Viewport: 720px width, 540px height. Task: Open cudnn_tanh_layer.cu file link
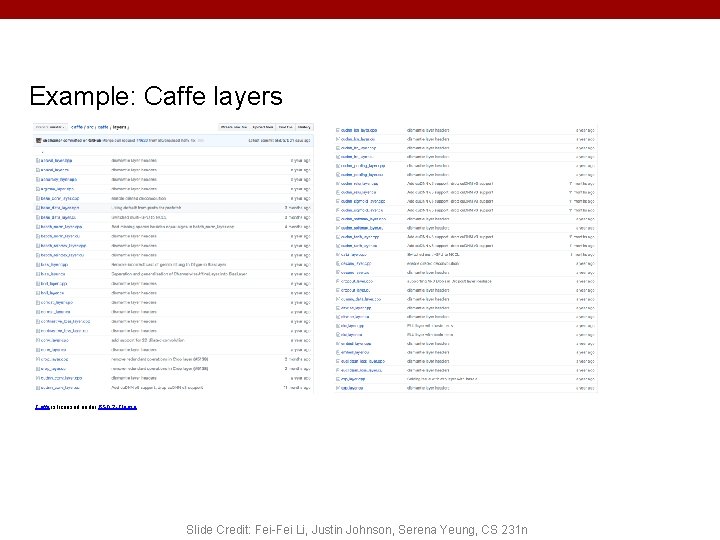(x=359, y=246)
